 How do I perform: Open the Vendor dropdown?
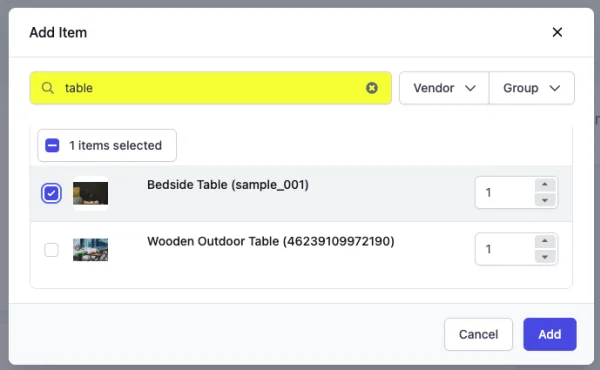point(444,88)
